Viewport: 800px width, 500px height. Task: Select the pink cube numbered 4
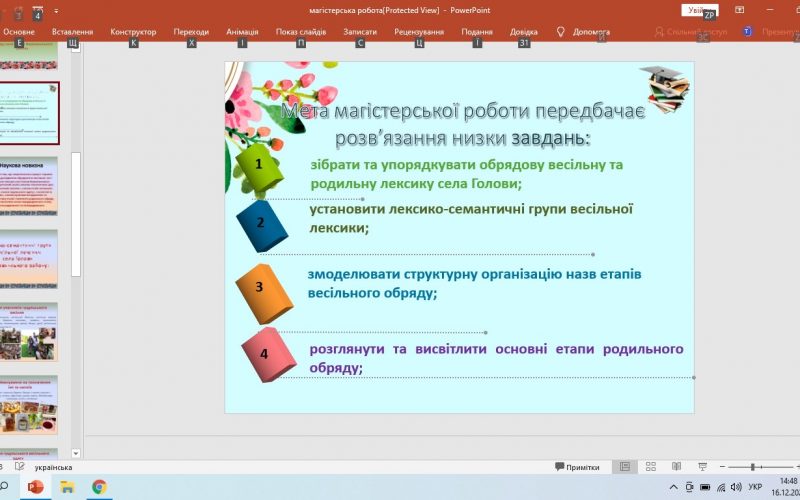pyautogui.click(x=269, y=355)
